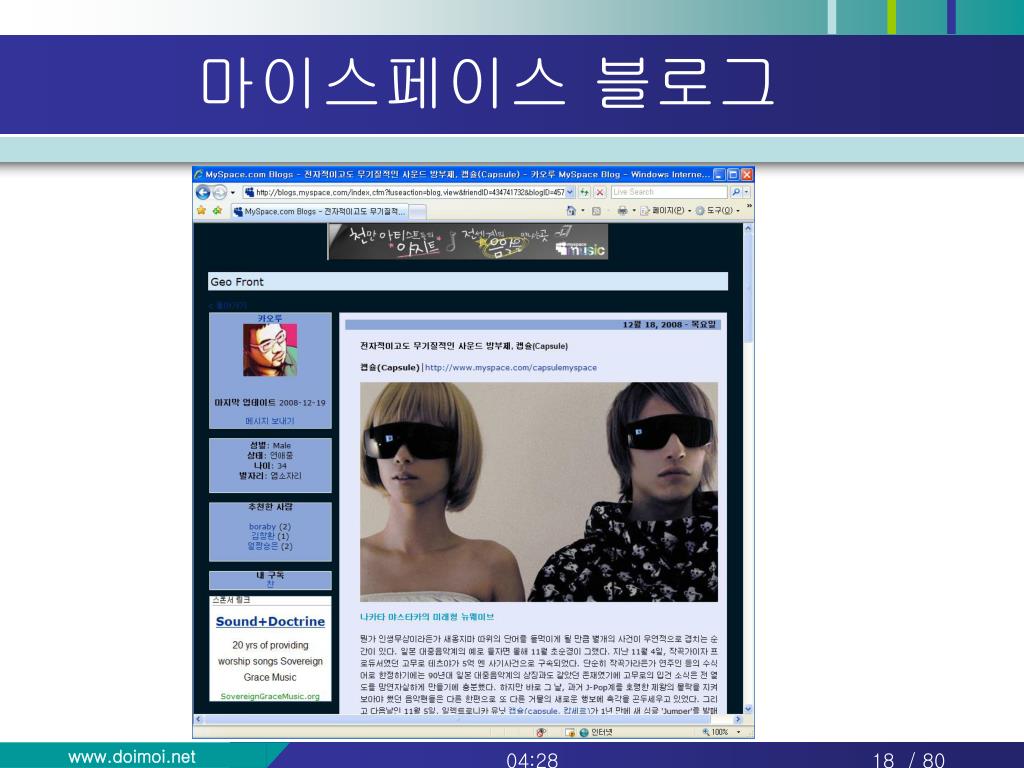
Task: Open the Favorites Center star
Action: coord(201,210)
